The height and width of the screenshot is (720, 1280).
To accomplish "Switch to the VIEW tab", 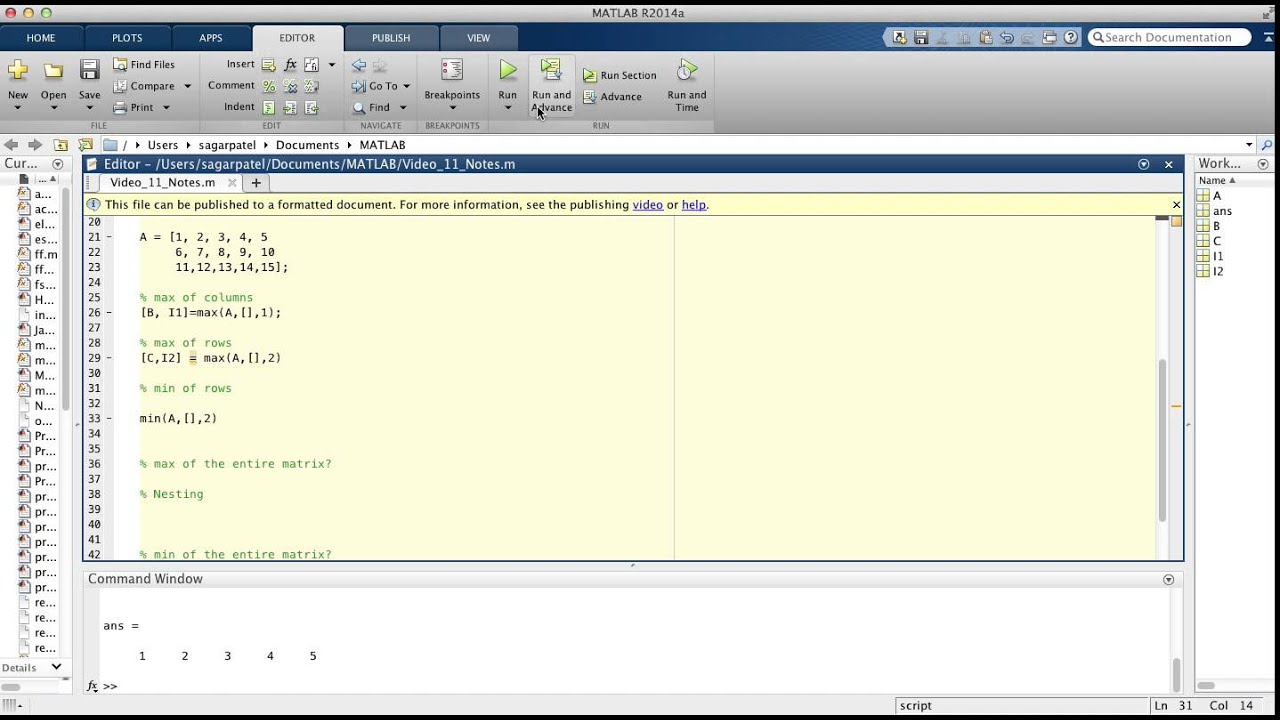I will click(479, 38).
